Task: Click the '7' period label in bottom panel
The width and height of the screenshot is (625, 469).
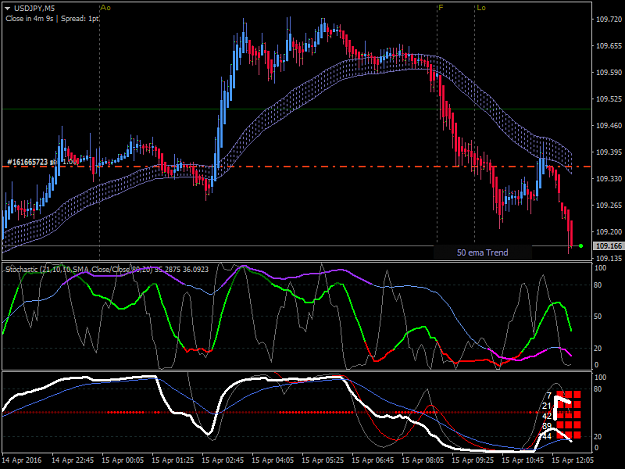Action: [x=549, y=396]
